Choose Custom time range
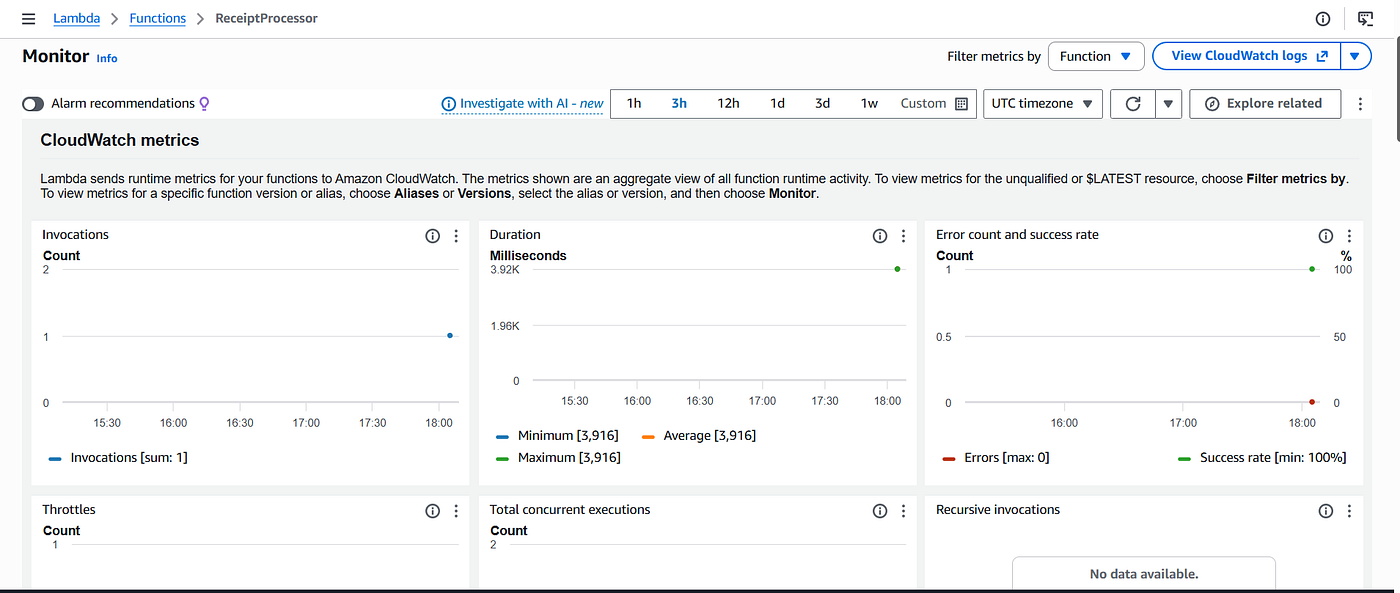This screenshot has height=593, width=1400. [x=934, y=103]
